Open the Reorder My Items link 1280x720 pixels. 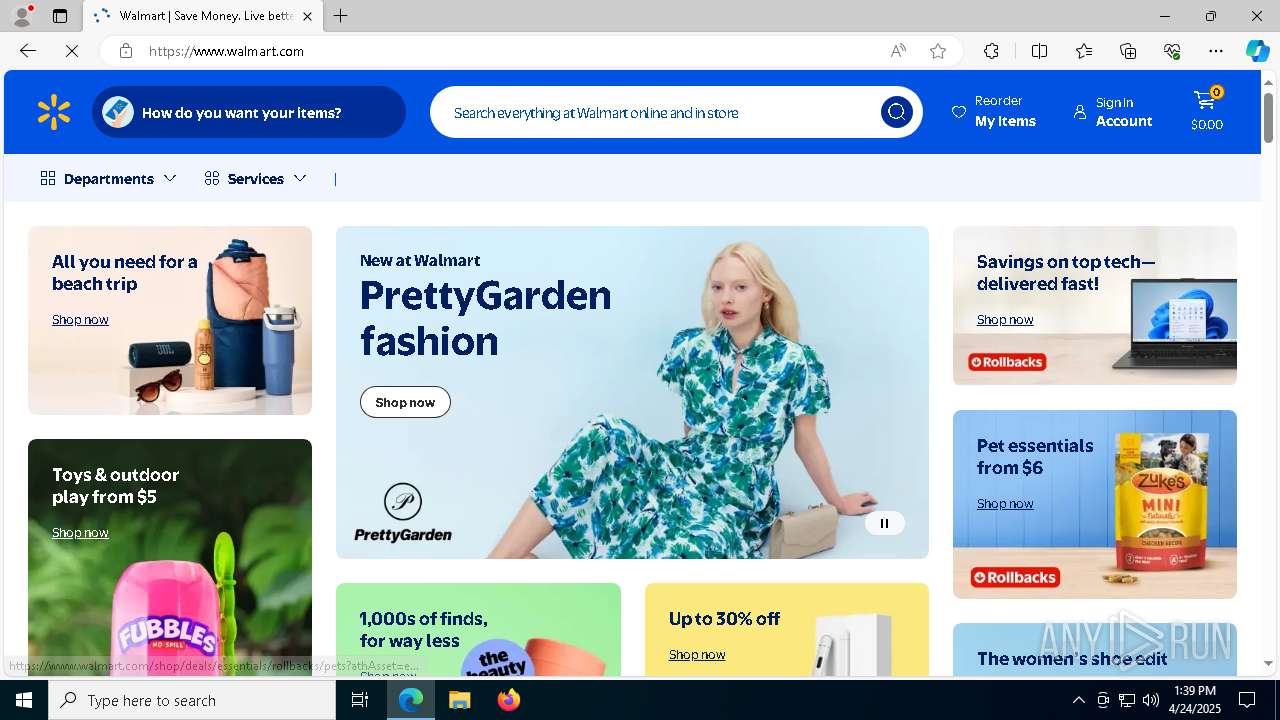pos(994,112)
